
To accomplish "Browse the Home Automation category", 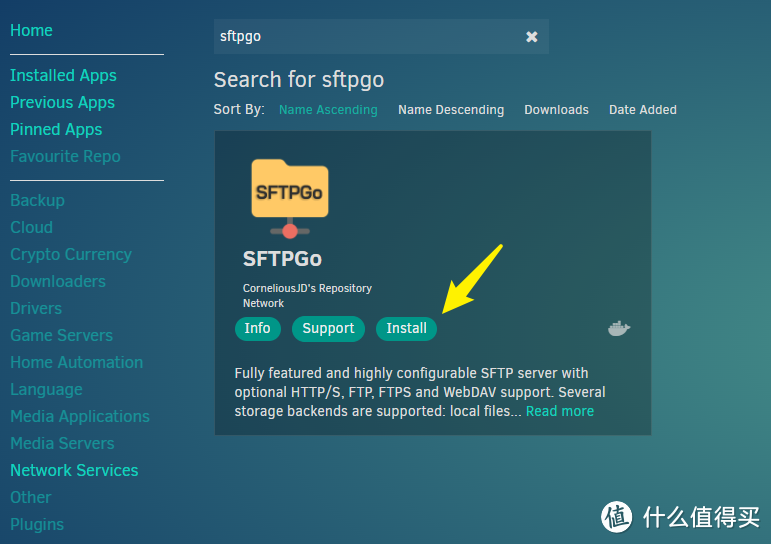I will click(77, 363).
